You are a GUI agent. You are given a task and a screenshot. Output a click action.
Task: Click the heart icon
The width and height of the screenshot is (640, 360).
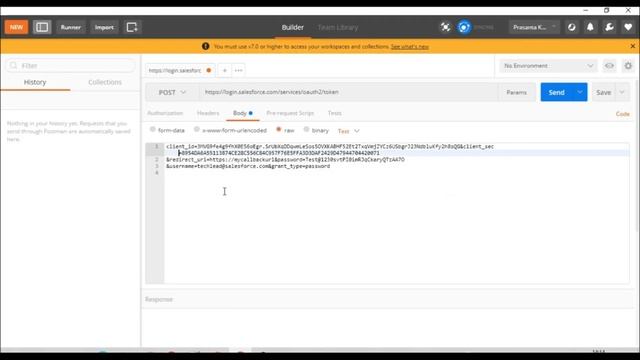(x=628, y=27)
